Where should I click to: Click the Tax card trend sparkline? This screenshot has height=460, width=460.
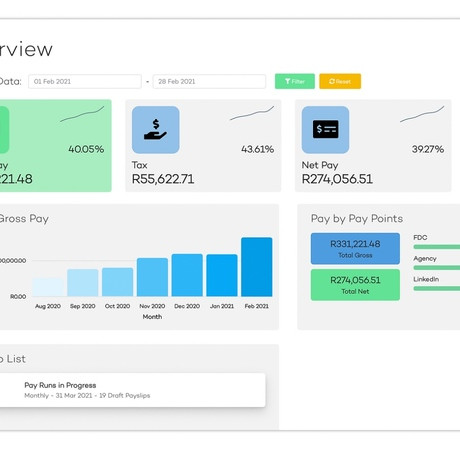pos(252,113)
